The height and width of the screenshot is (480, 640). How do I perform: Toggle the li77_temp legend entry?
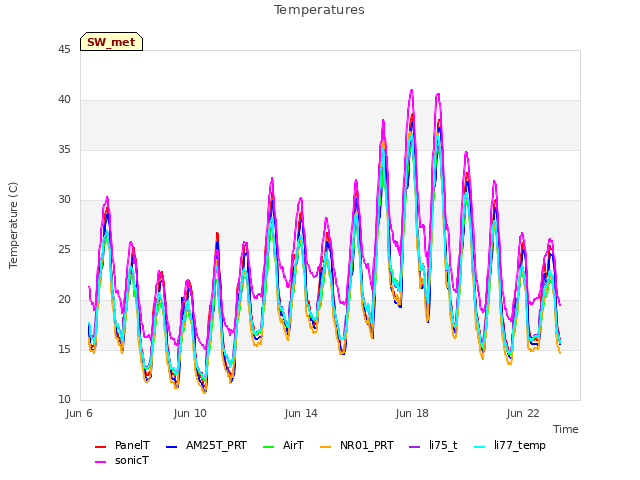coord(510,445)
